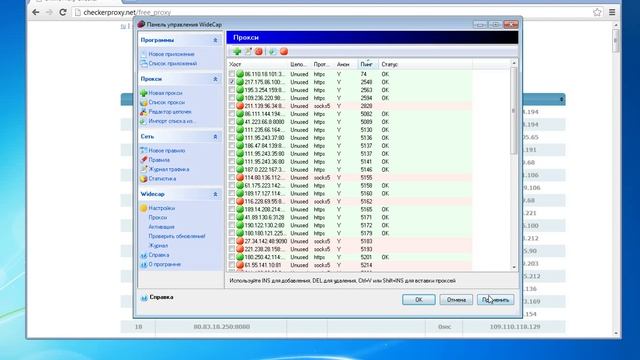The image size is (640, 360).
Task: Open Редактор цепочек link
Action: tap(170, 112)
